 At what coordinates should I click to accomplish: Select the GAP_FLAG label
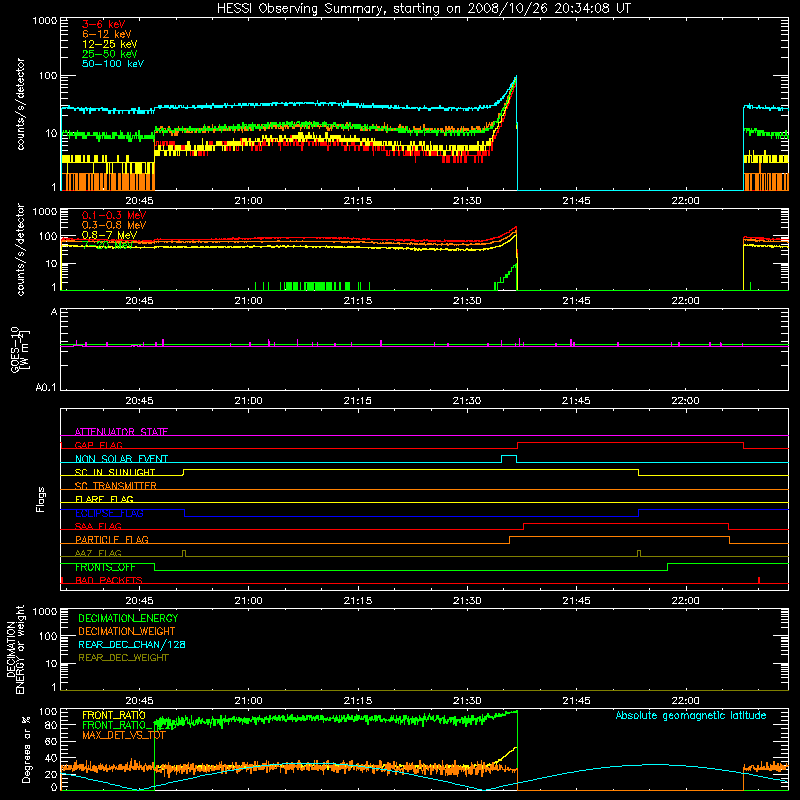click(98, 445)
